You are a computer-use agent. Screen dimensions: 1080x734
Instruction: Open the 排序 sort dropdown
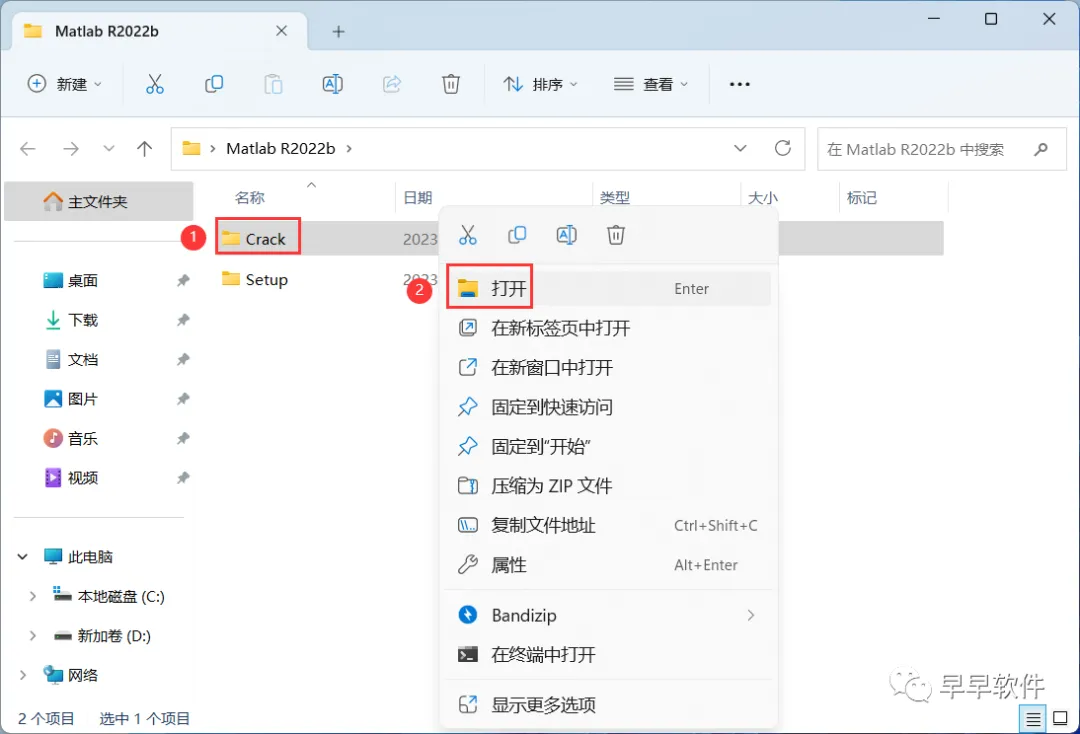coord(540,84)
